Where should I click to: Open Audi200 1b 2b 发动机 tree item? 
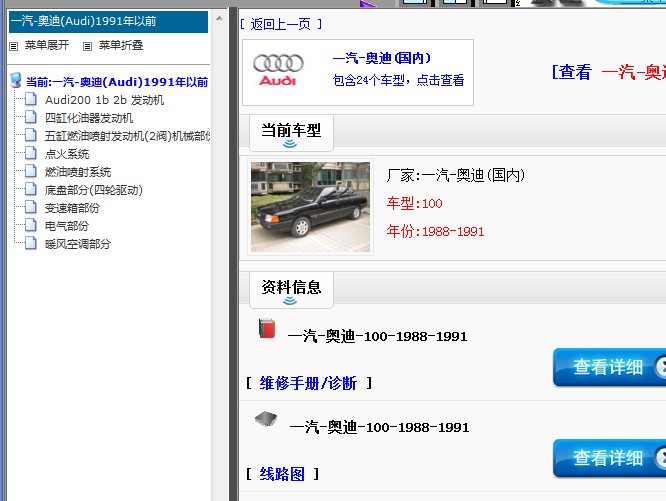coord(104,100)
